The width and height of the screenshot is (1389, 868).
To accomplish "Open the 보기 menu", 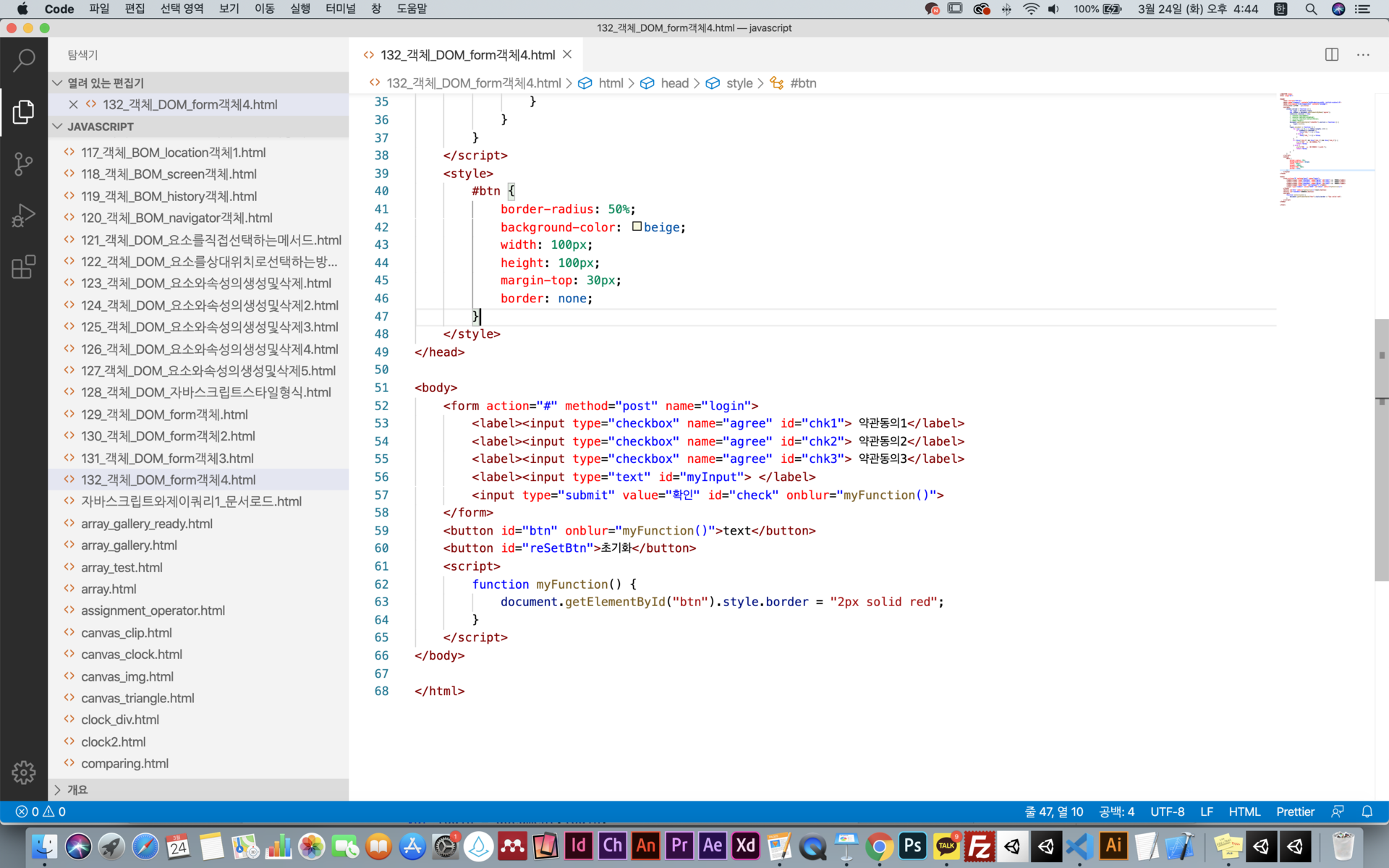I will click(x=229, y=9).
